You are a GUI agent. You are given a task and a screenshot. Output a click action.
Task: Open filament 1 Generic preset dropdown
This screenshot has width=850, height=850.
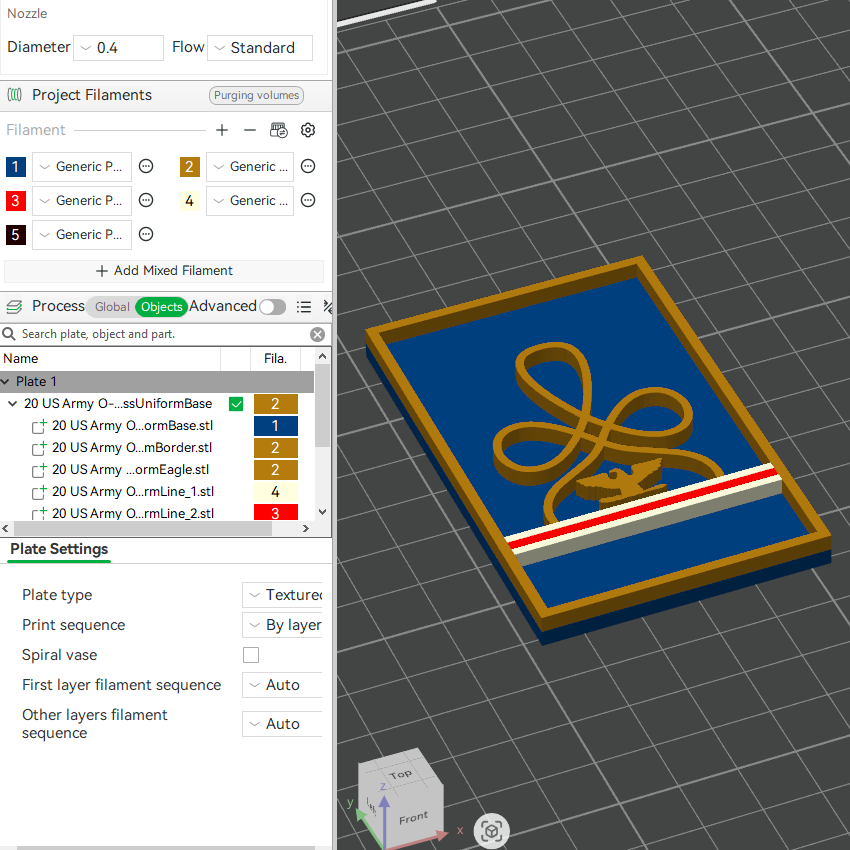pos(82,166)
